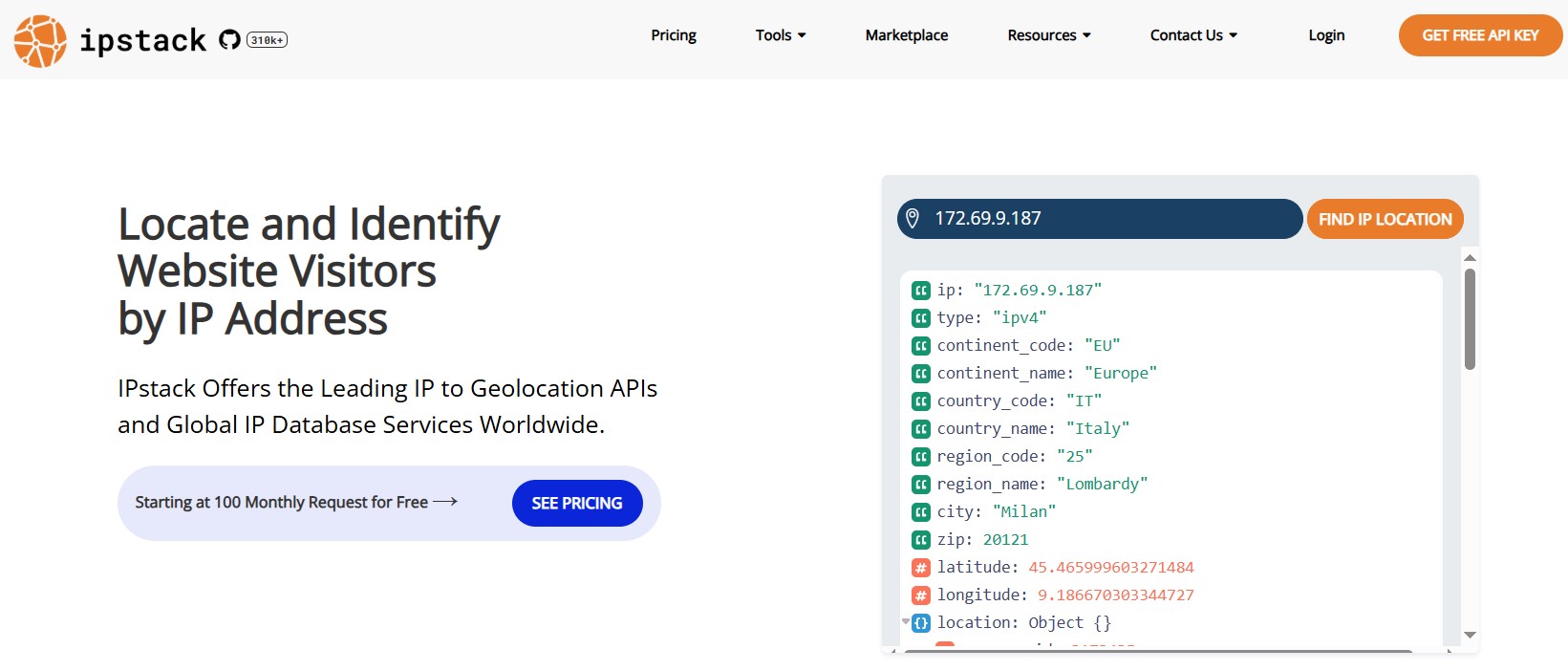Go to the Pricing page

674,35
